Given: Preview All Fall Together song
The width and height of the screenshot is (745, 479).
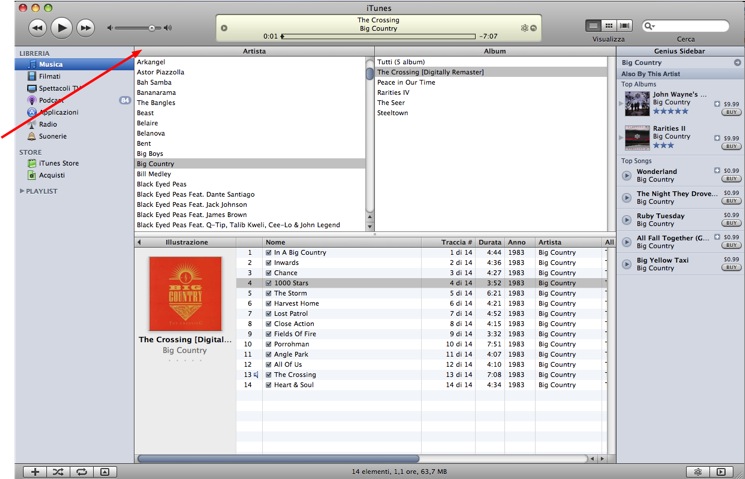Looking at the screenshot, I should click(627, 242).
